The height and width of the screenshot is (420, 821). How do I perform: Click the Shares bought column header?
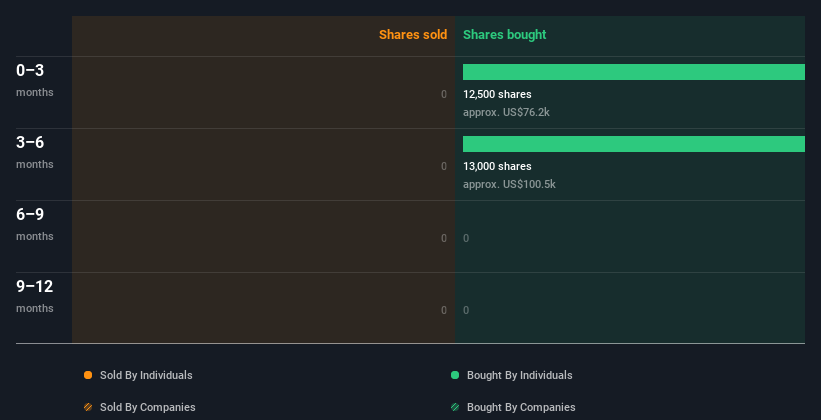point(504,35)
